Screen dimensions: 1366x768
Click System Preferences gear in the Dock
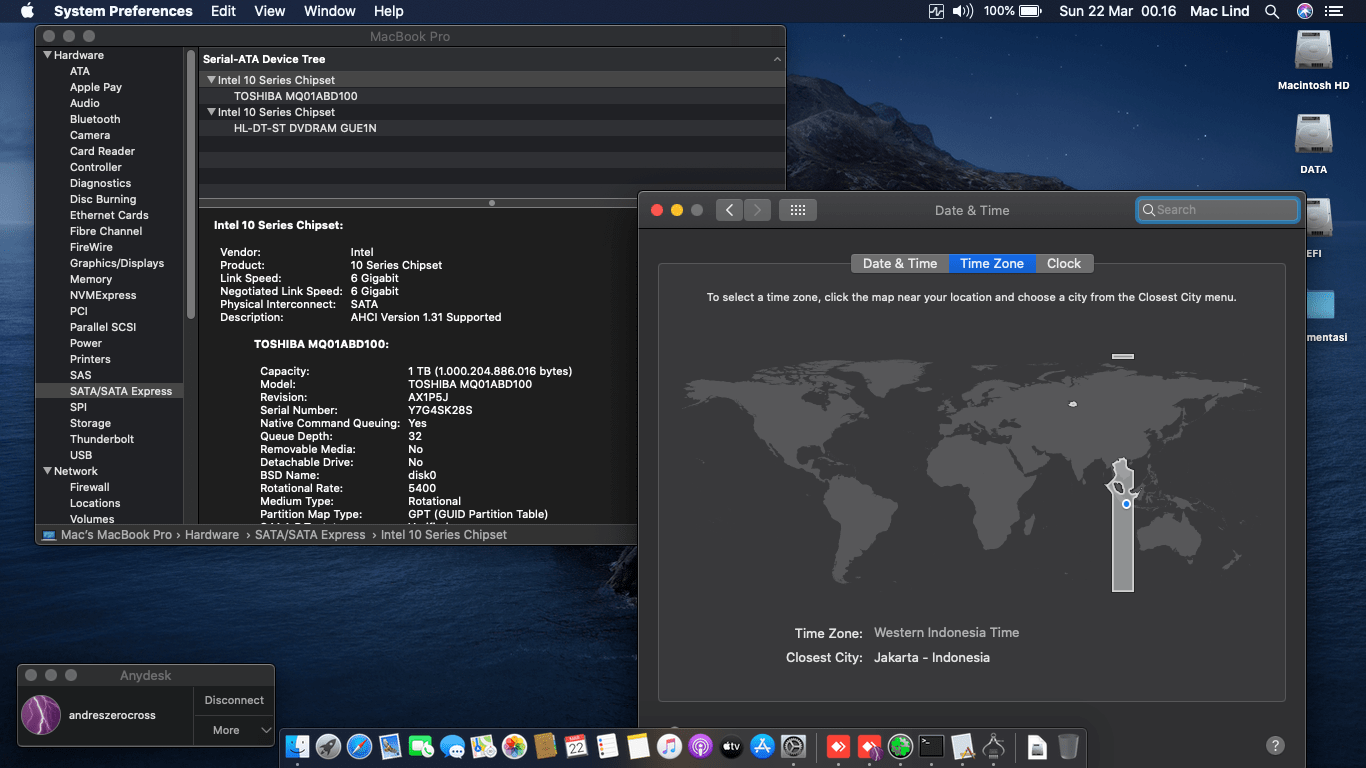pyautogui.click(x=793, y=746)
